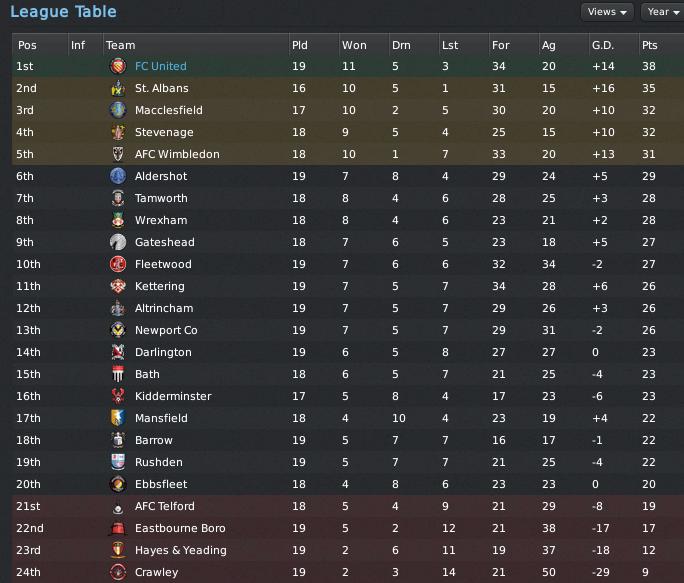Screen dimensions: 684x583
Task: Select the Crawley red club badge
Action: tap(118, 572)
